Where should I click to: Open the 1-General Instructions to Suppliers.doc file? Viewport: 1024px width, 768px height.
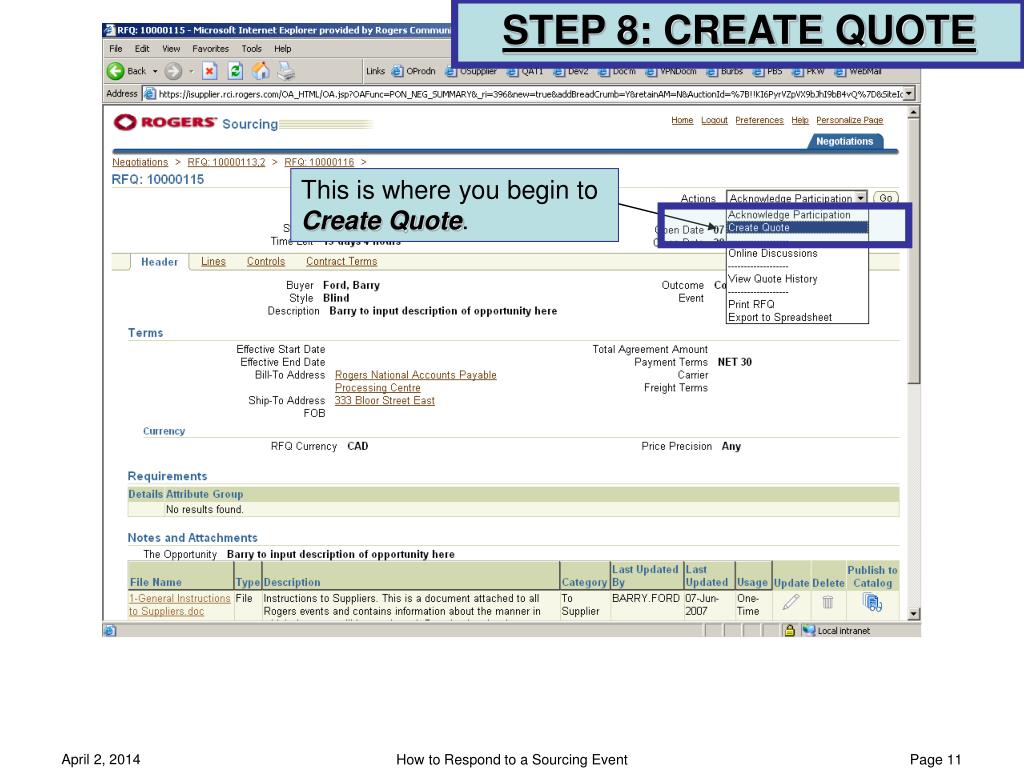coord(179,605)
